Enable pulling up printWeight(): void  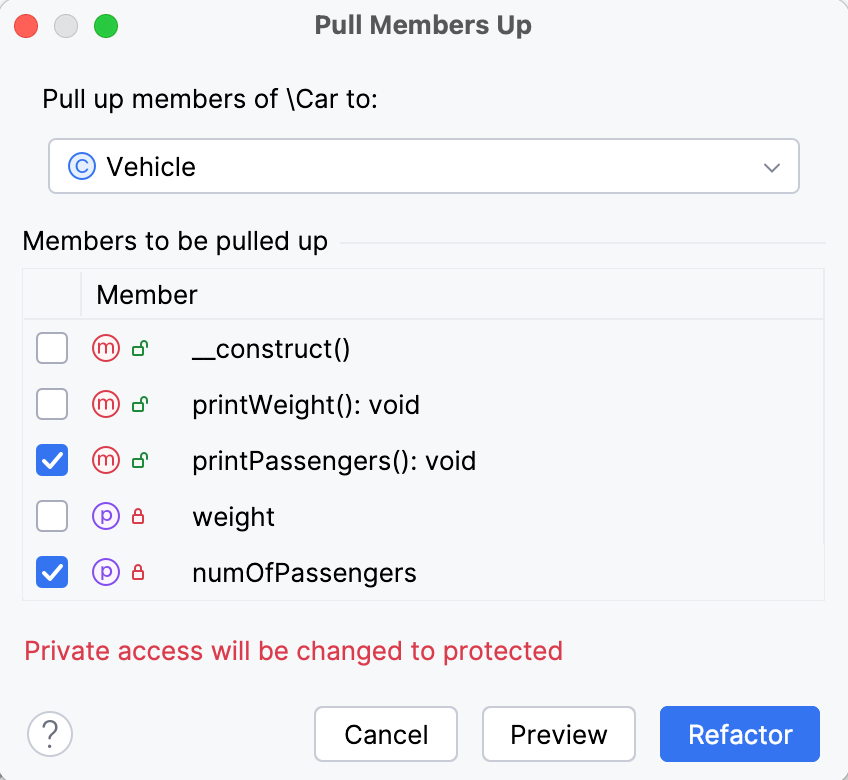click(52, 404)
